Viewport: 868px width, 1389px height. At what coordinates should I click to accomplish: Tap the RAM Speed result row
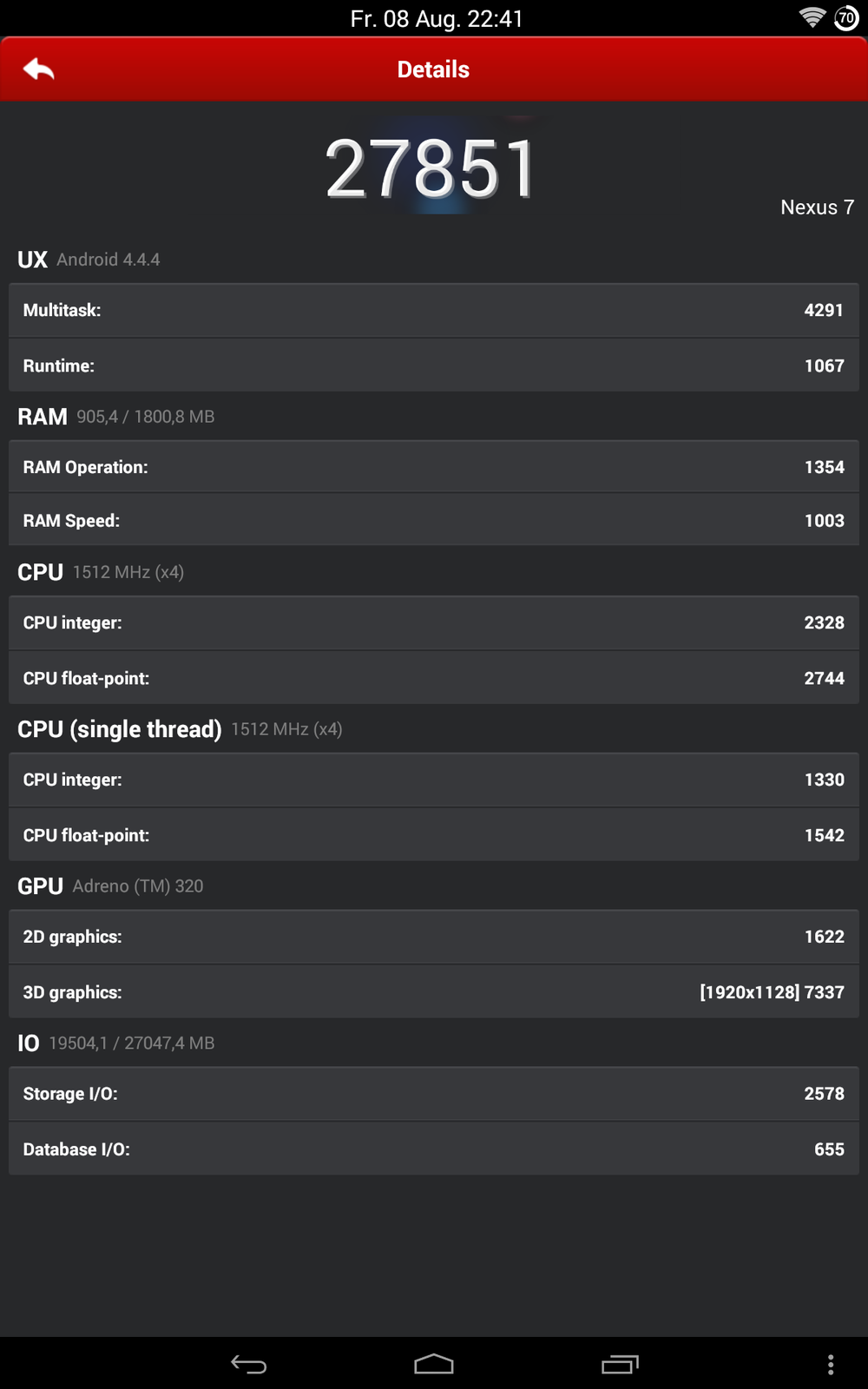(x=434, y=521)
